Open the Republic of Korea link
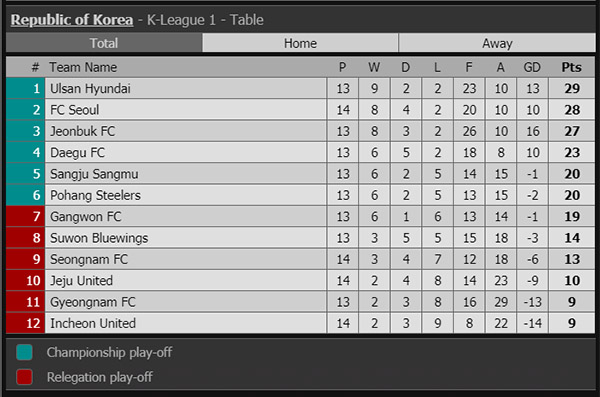600x397 pixels. [x=72, y=20]
